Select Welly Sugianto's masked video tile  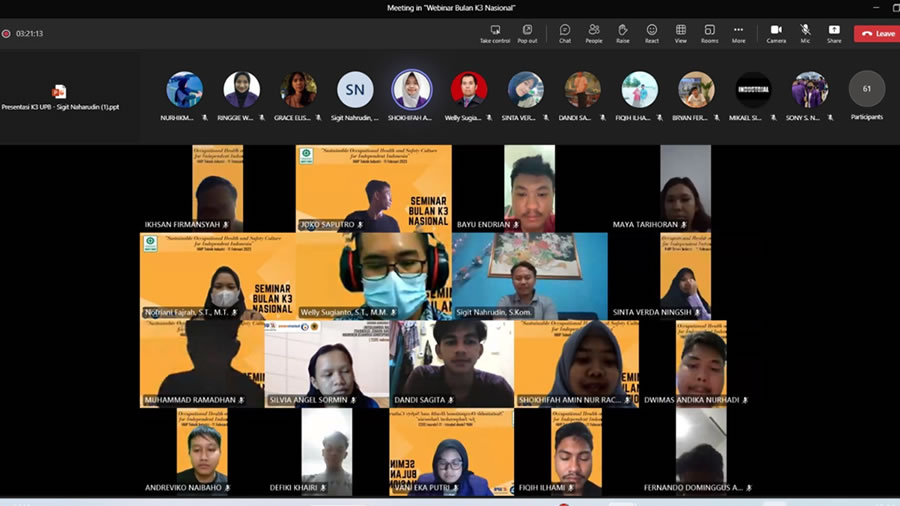point(391,275)
